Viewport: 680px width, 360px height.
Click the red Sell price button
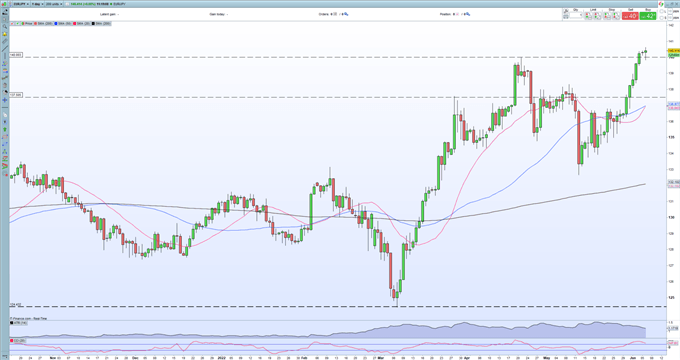(630, 16)
